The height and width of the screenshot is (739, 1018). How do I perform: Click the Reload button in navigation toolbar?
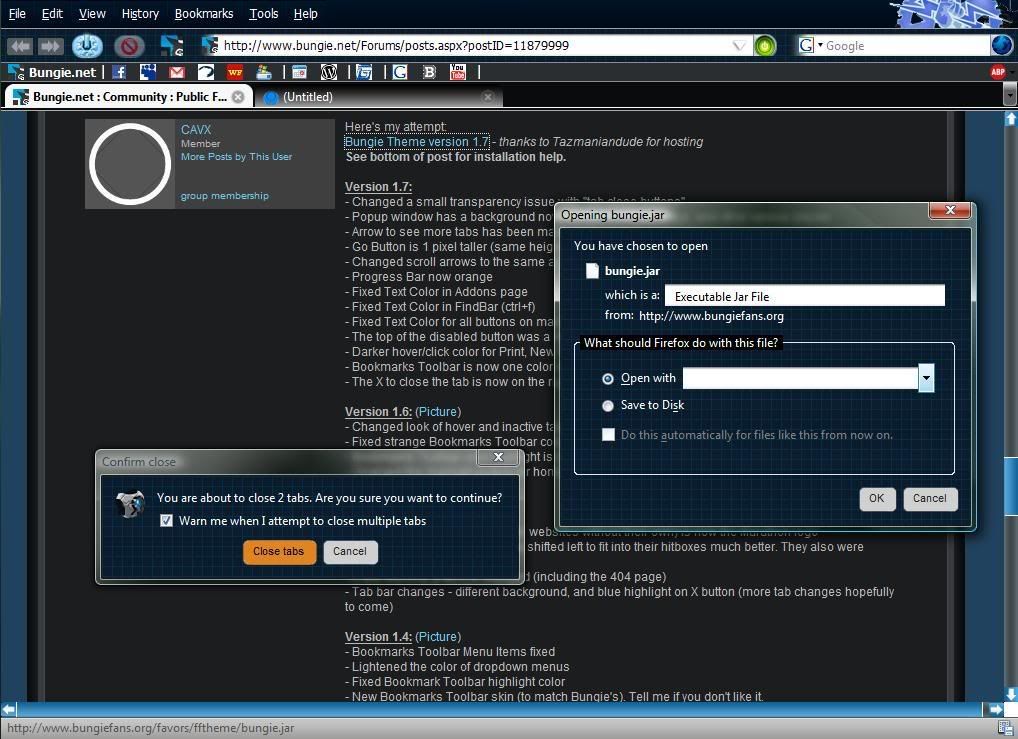click(87, 46)
